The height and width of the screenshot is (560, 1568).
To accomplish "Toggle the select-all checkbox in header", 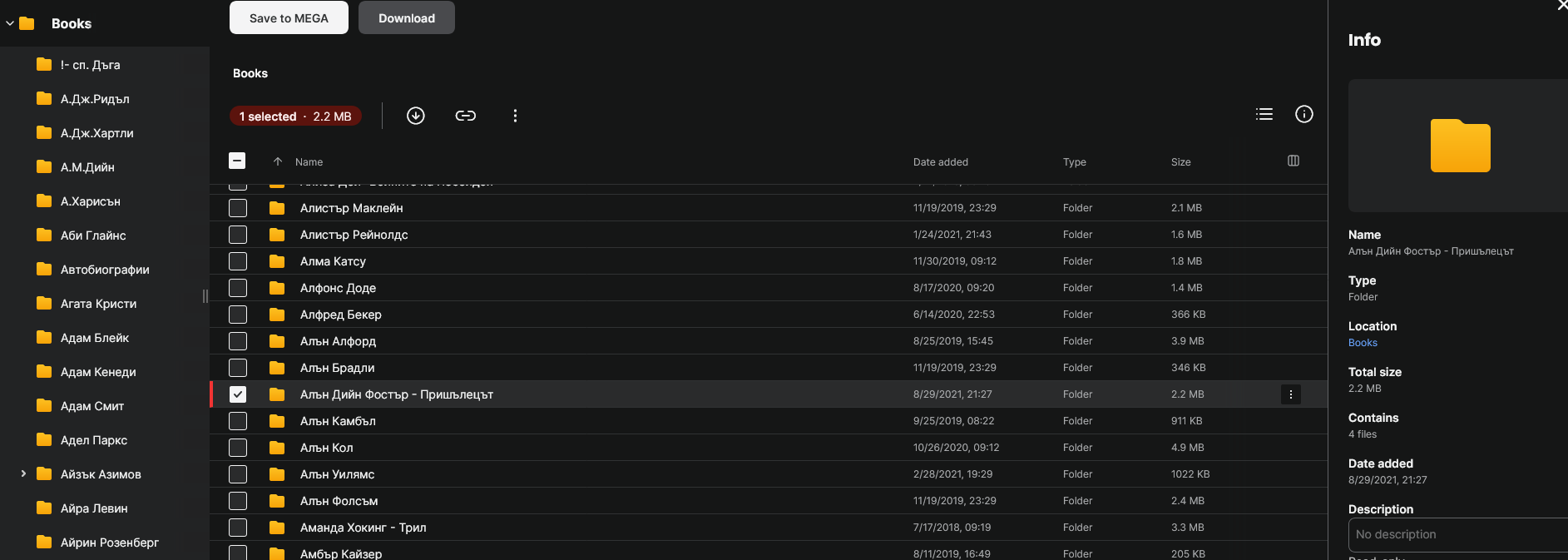I will click(237, 161).
